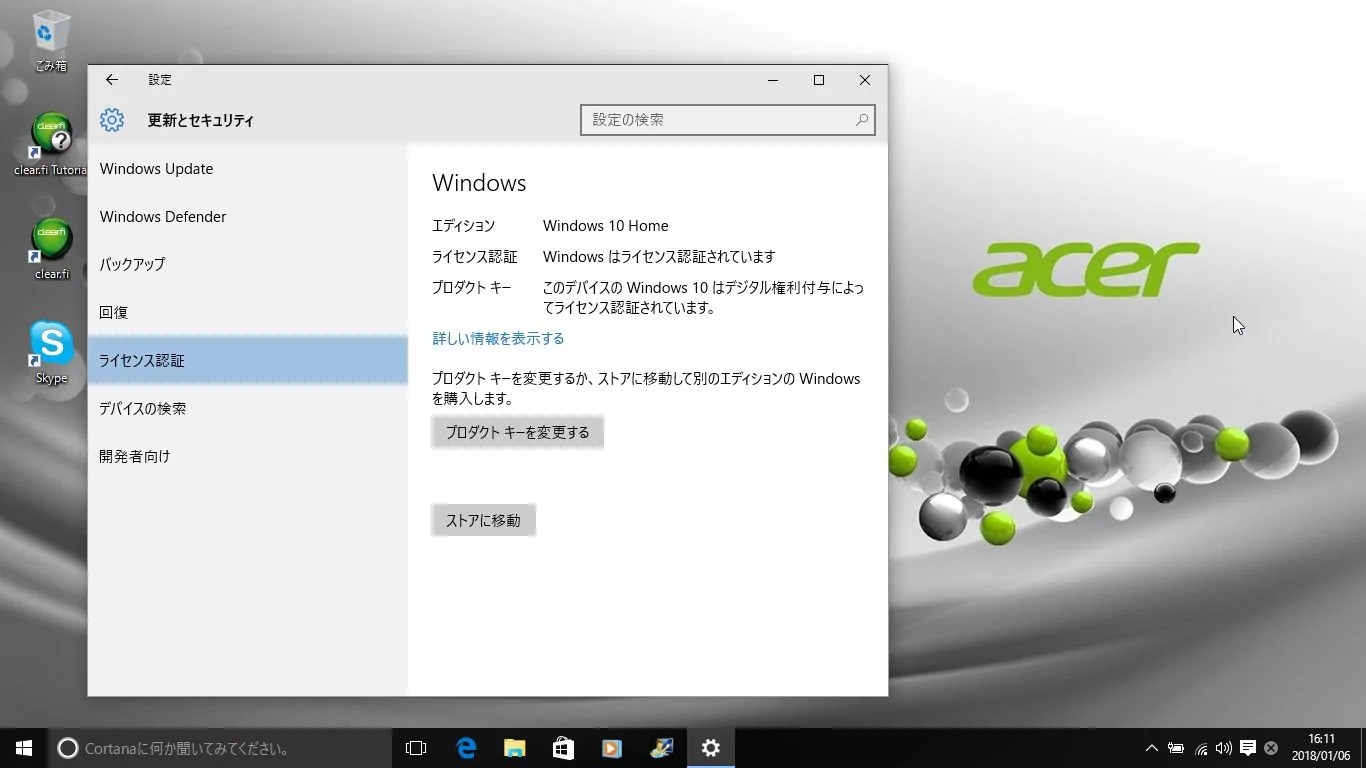Select the clear.fi Tutorial desktop shortcut
1366x768 pixels.
[x=51, y=145]
